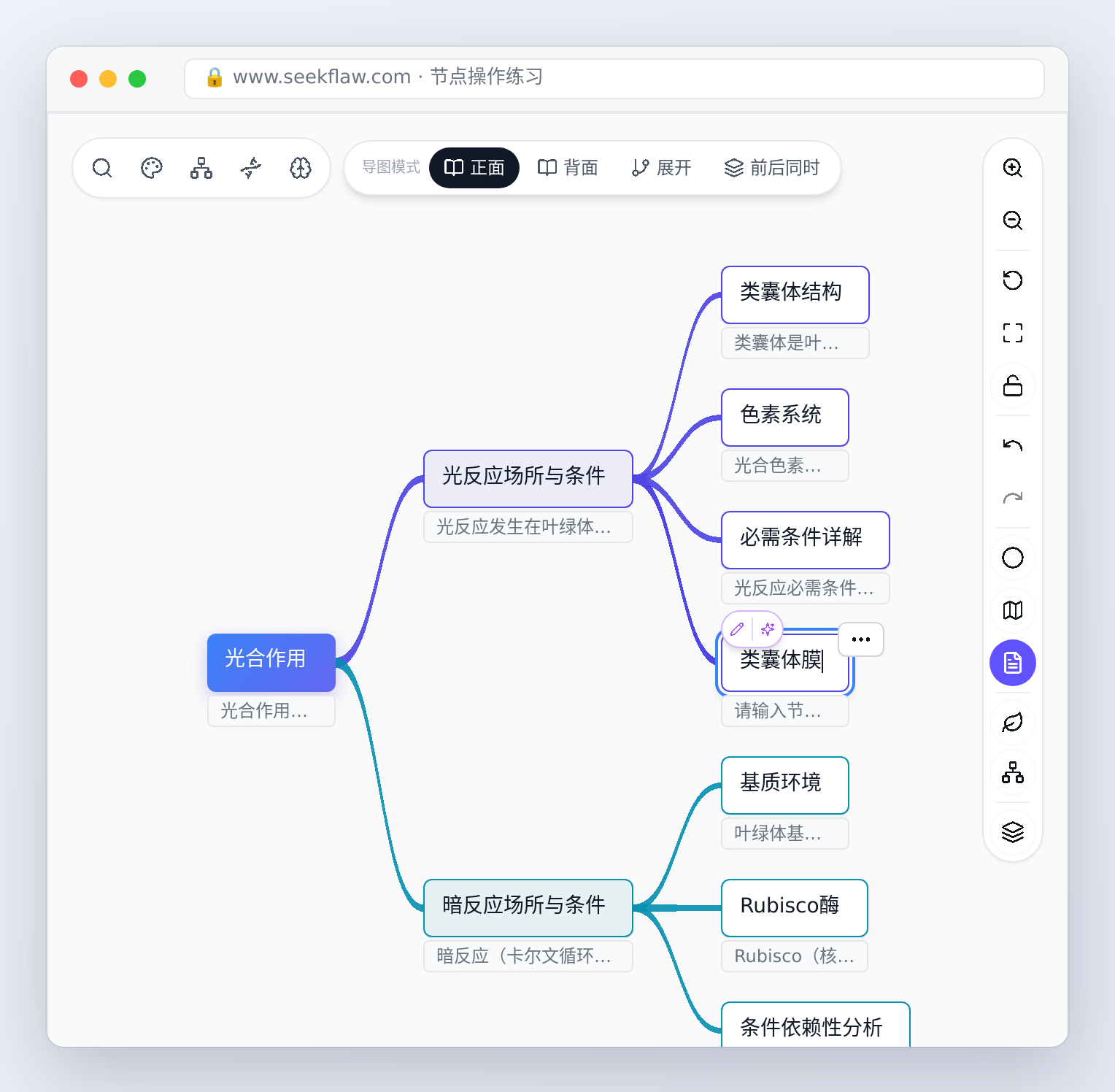Viewport: 1115px width, 1092px height.
Task: Toggle the highlighted document notes button
Action: click(1013, 663)
